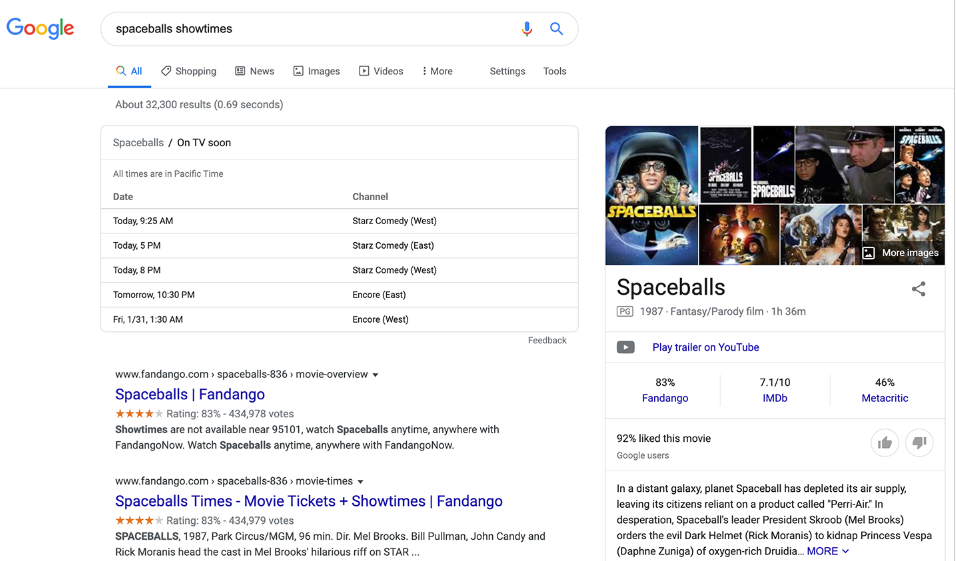Switch to the News tab
The image size is (956, 561).
tap(254, 71)
